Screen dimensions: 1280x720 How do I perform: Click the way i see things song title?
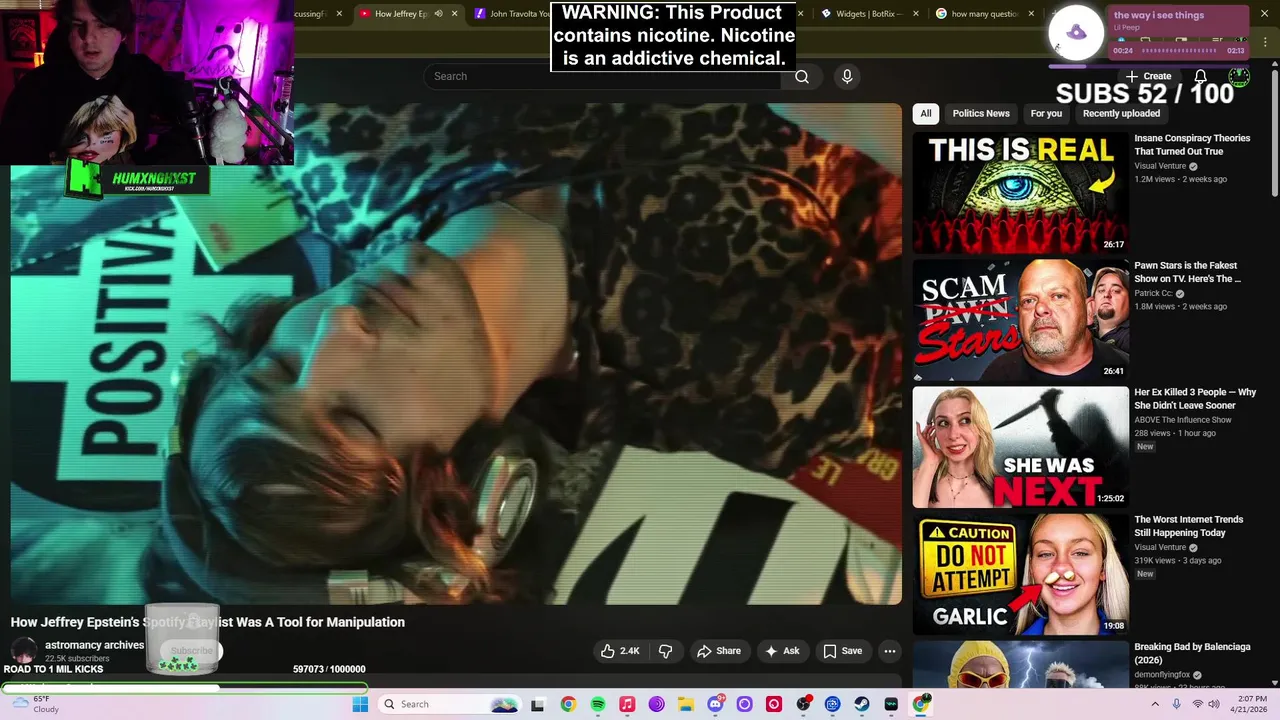pos(1159,15)
